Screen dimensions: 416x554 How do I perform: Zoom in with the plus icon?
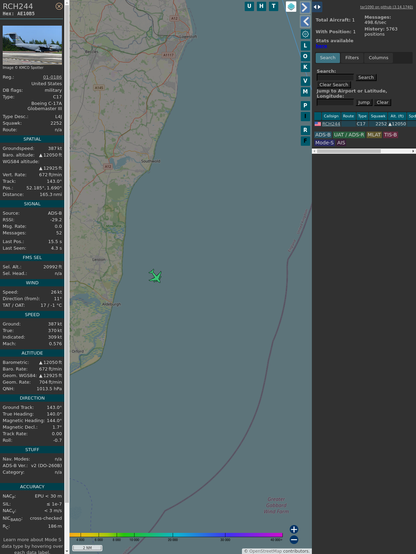294,529
